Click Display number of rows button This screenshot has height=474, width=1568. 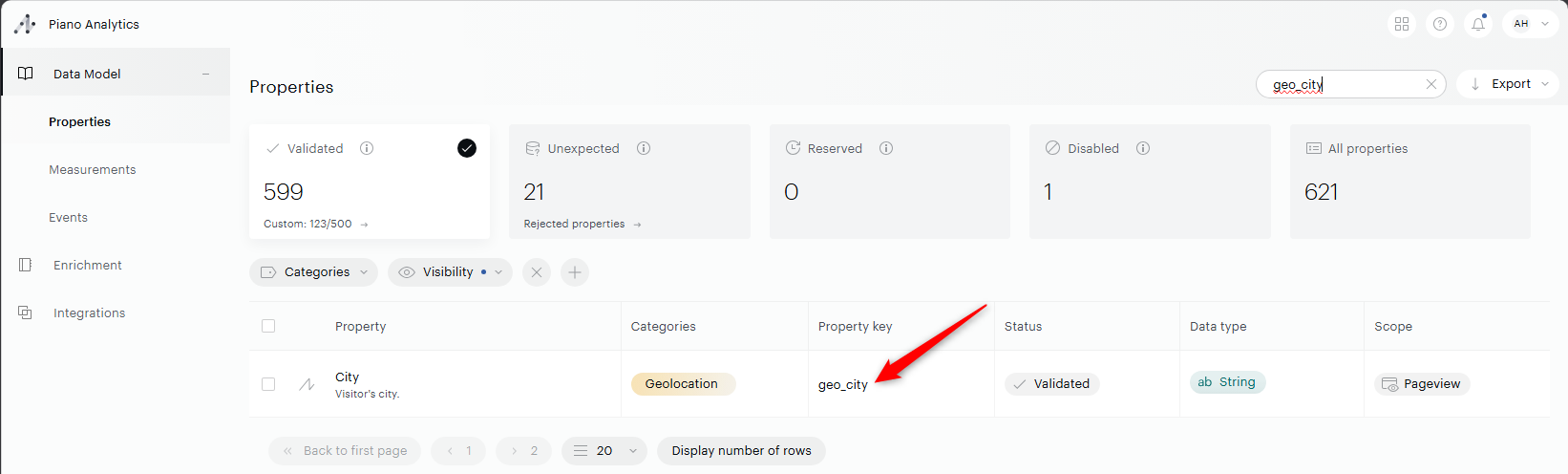pyautogui.click(x=741, y=451)
